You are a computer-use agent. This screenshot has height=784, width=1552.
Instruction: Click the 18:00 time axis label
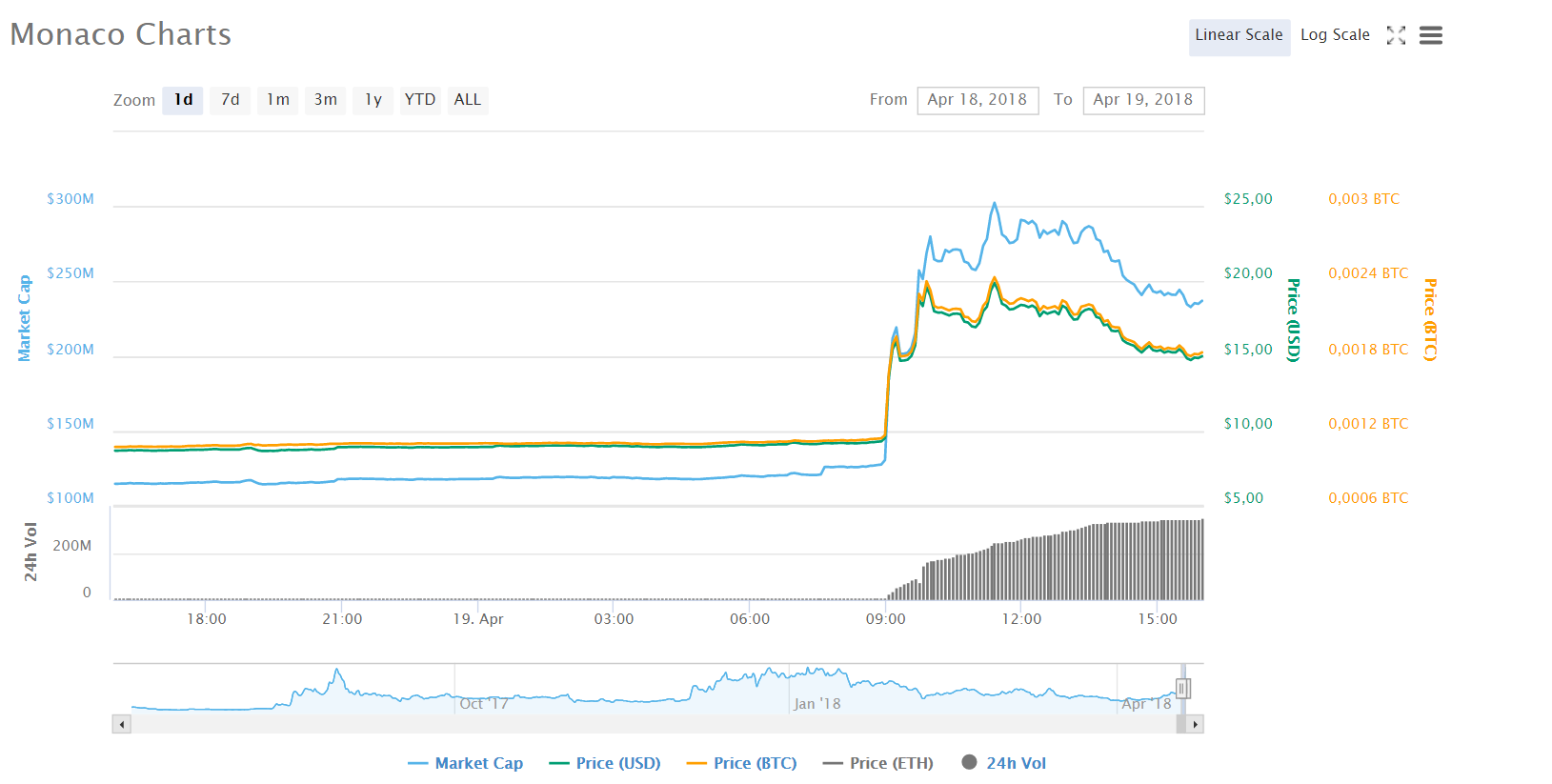pyautogui.click(x=207, y=619)
